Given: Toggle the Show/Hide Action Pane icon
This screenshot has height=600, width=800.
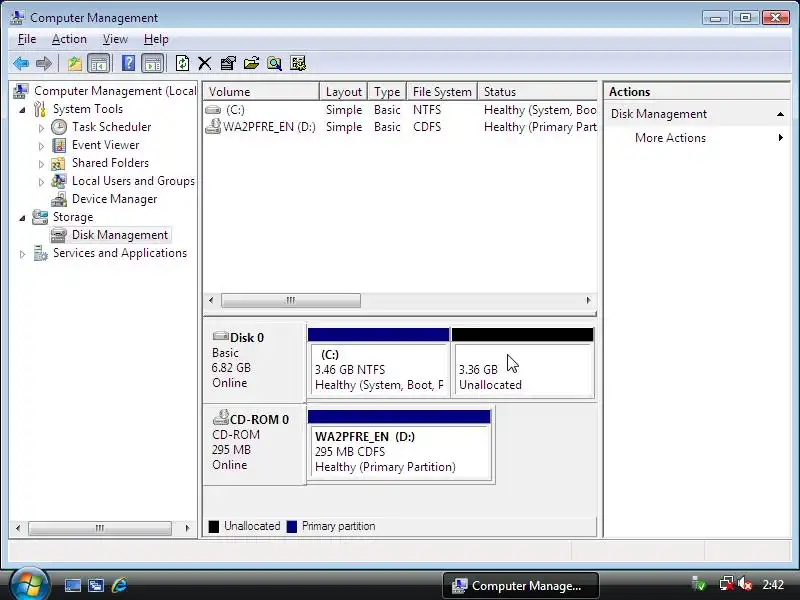Looking at the screenshot, I should click(x=153, y=63).
